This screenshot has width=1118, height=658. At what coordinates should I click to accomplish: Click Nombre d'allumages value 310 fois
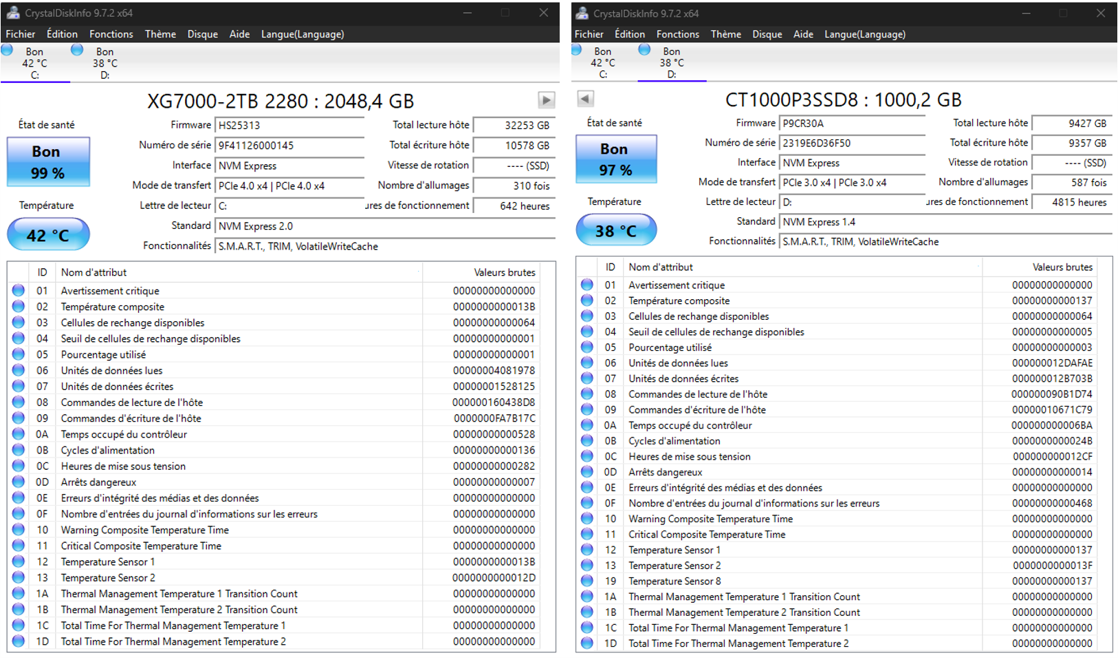coord(513,186)
